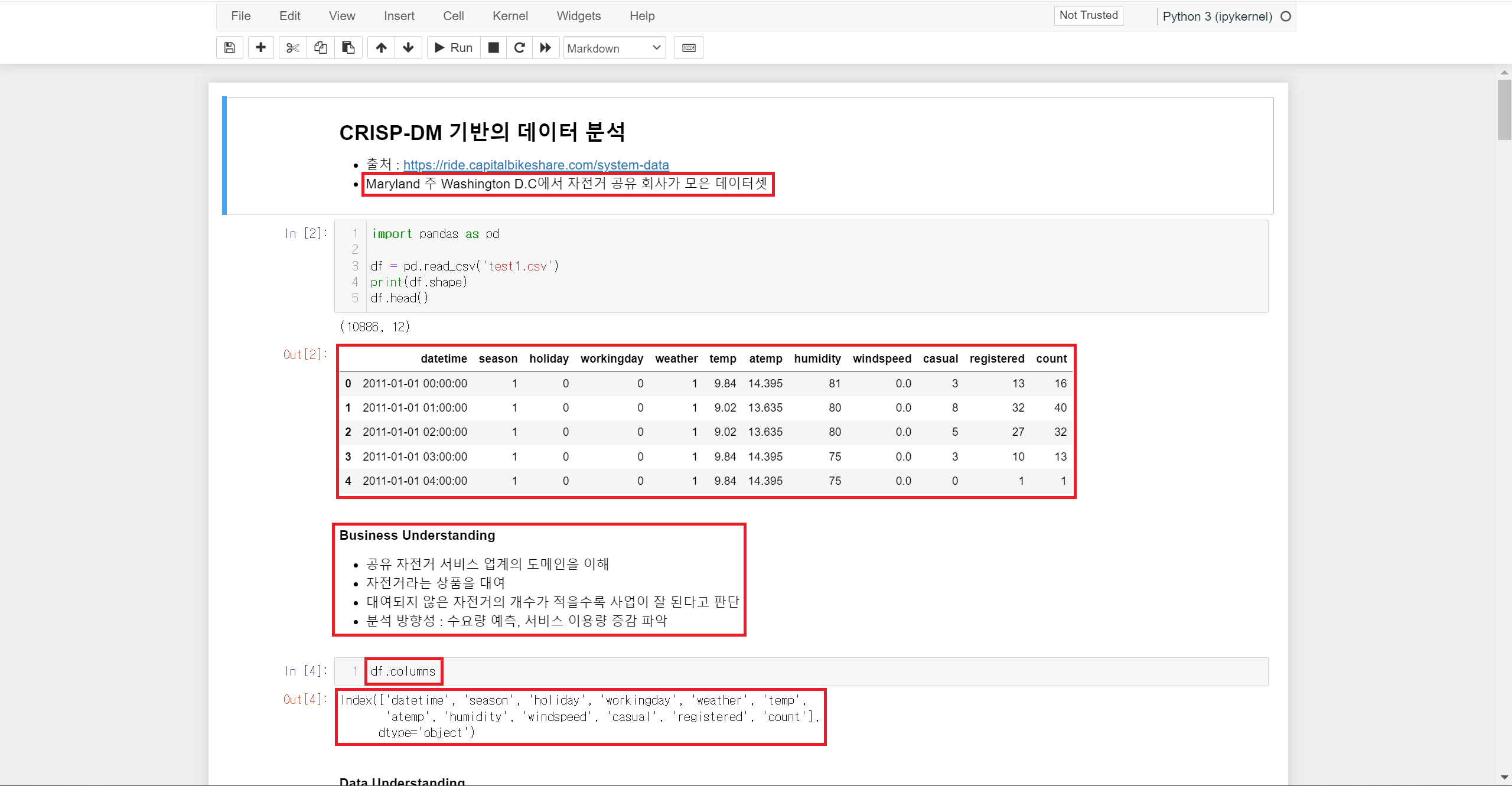Open the Widgets menu

tap(578, 16)
